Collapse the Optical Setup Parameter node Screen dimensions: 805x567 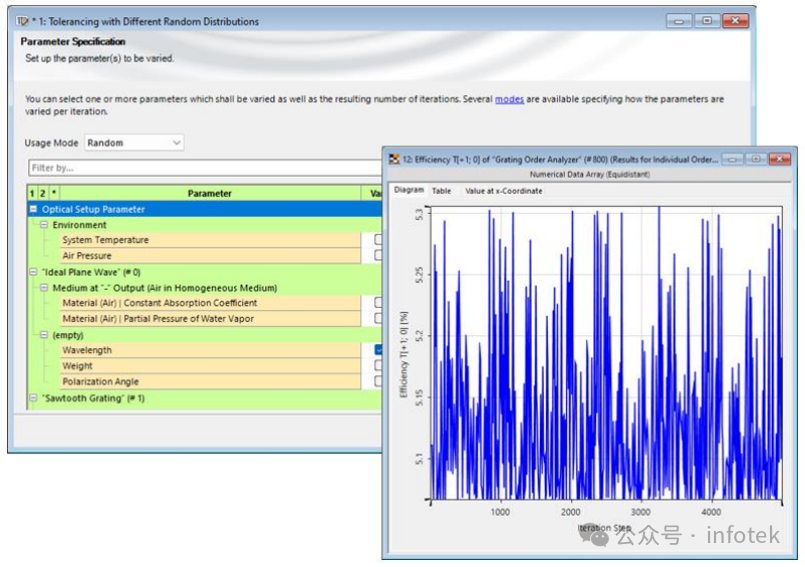[x=33, y=209]
